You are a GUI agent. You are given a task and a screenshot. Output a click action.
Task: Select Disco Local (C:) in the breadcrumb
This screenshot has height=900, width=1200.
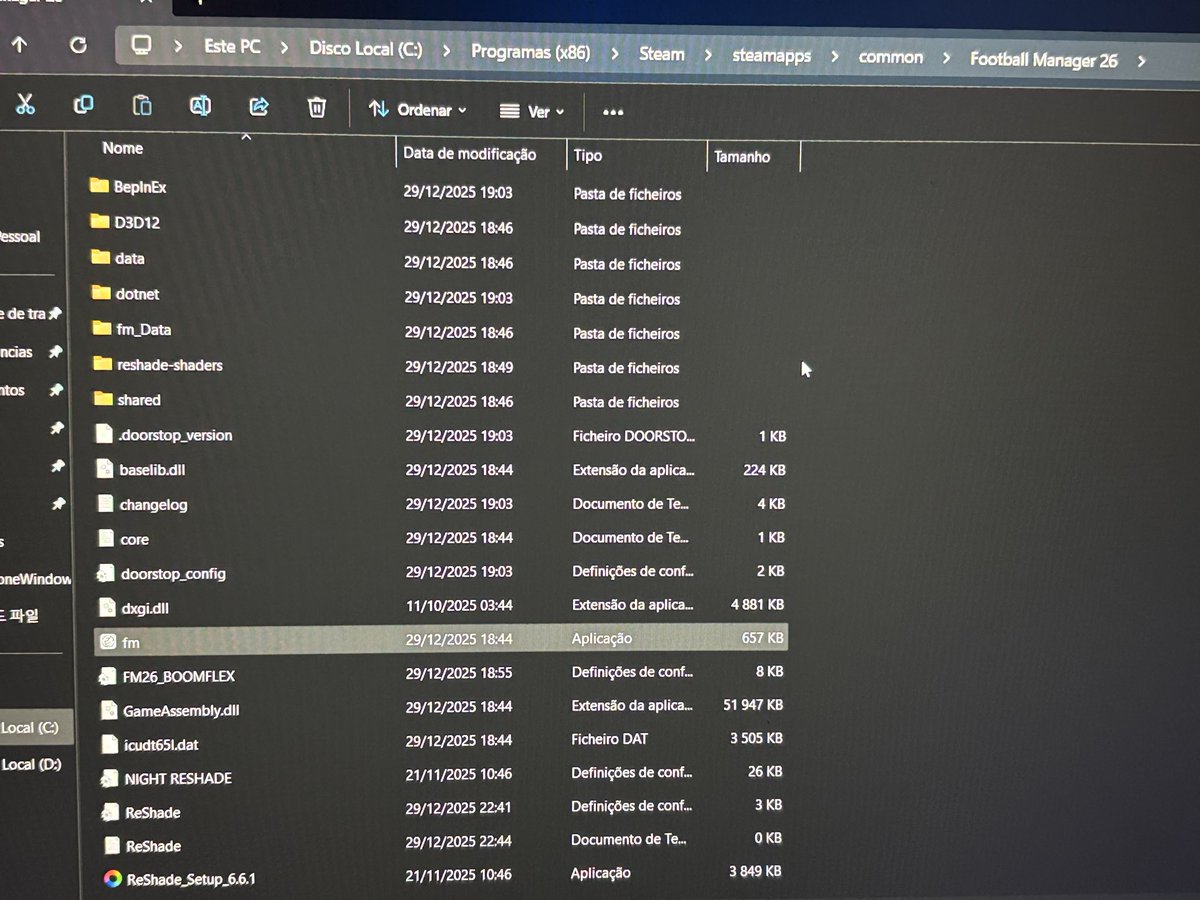tap(365, 49)
